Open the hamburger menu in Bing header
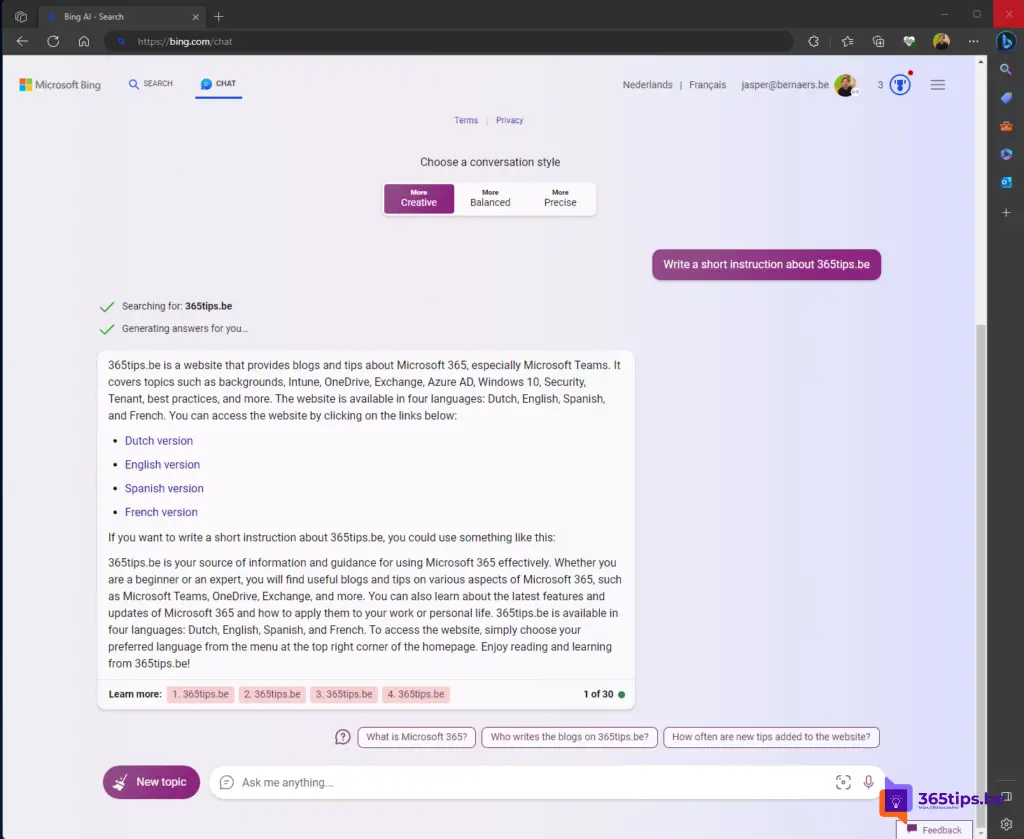Viewport: 1024px width, 839px height. click(937, 85)
